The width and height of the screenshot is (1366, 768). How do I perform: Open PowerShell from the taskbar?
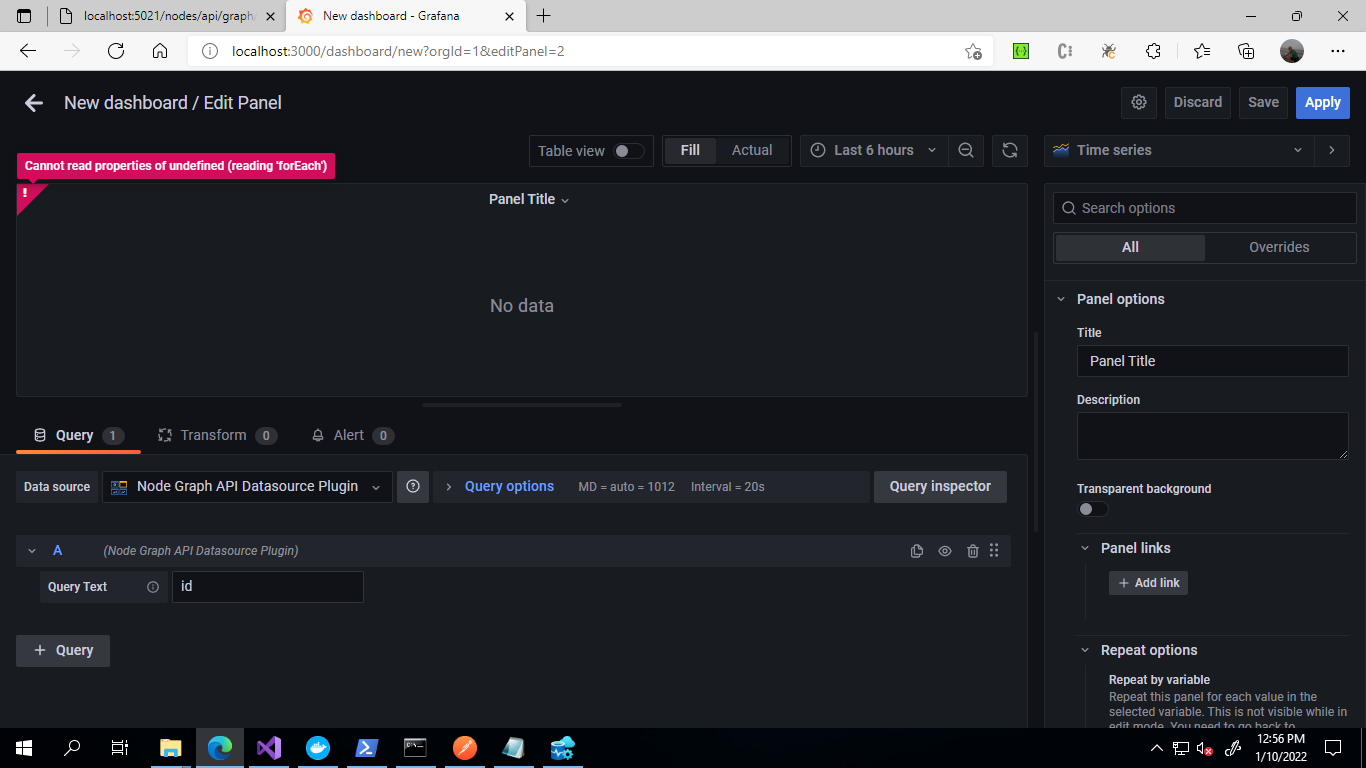(367, 748)
